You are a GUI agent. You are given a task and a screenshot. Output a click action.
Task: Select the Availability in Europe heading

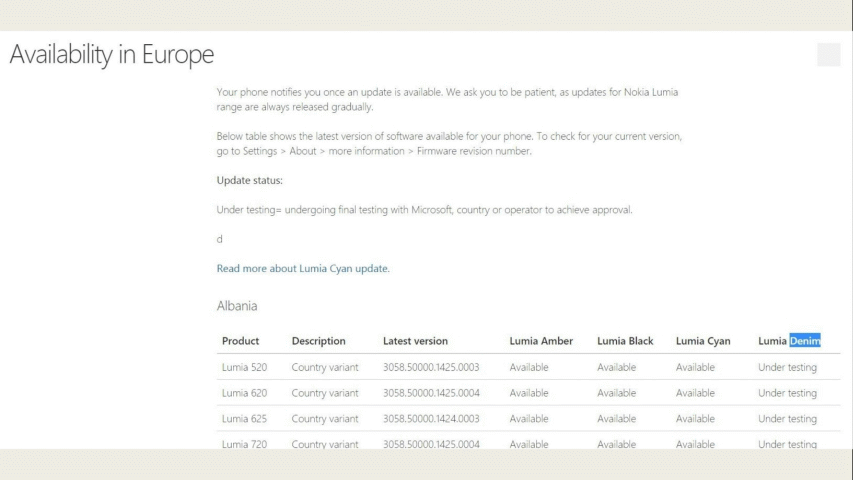coord(112,54)
